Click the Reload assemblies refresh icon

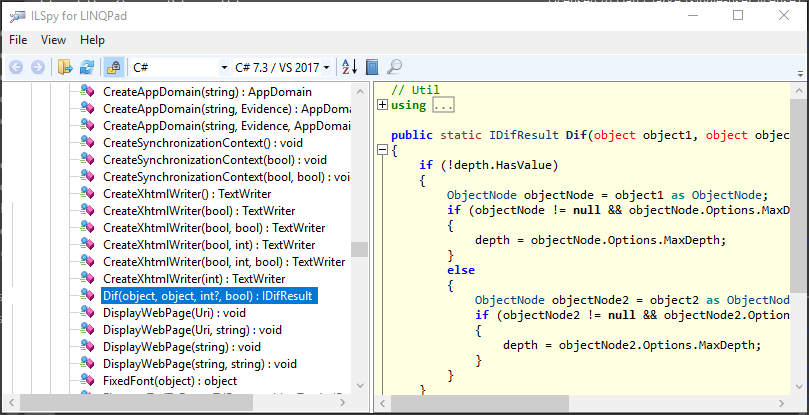click(87, 67)
